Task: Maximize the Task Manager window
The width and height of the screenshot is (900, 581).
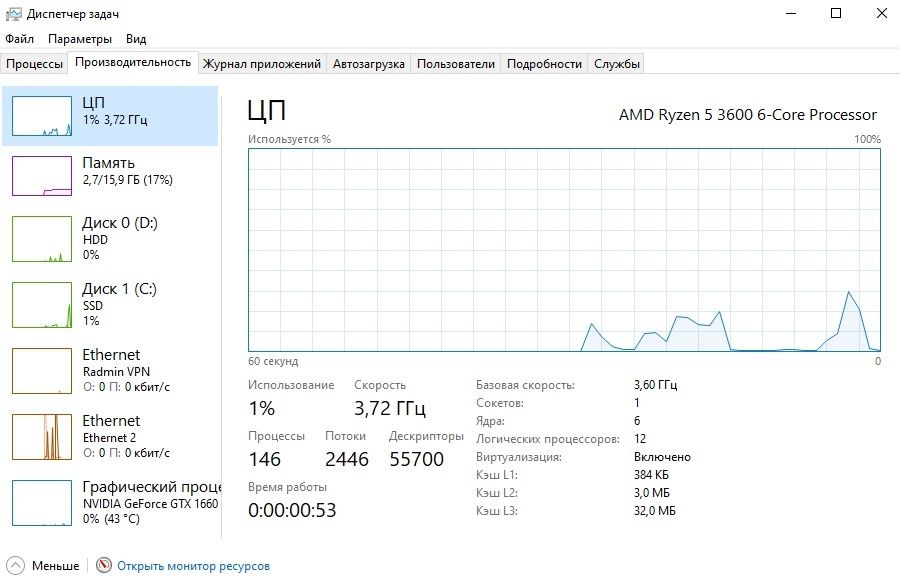Action: pos(836,13)
